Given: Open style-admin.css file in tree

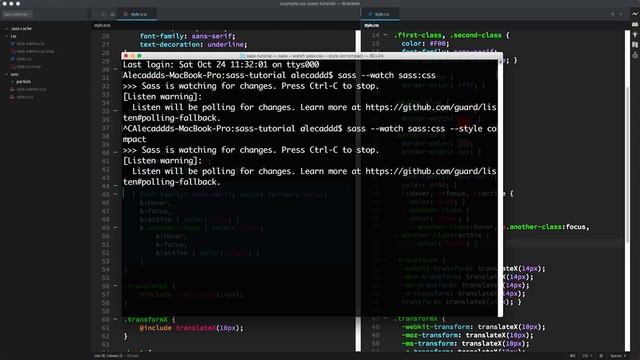Looking at the screenshot, I should tap(30, 44).
